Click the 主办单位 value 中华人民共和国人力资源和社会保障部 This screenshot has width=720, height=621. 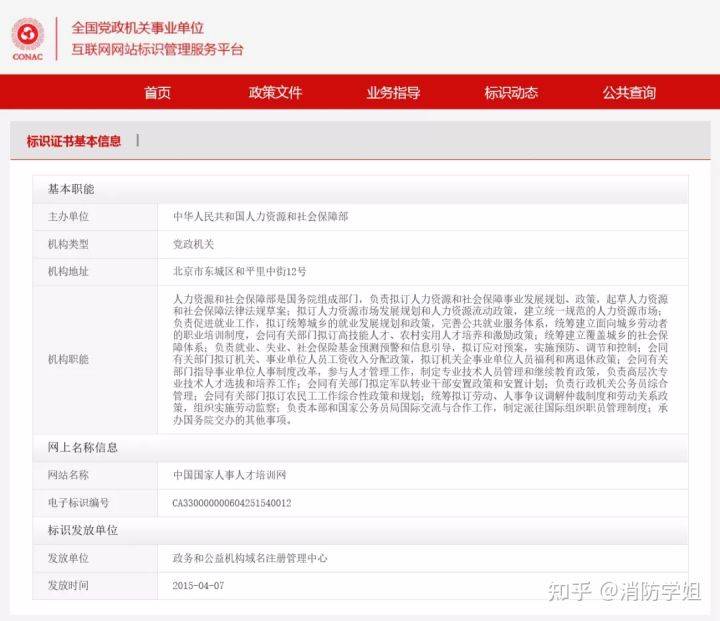260,216
